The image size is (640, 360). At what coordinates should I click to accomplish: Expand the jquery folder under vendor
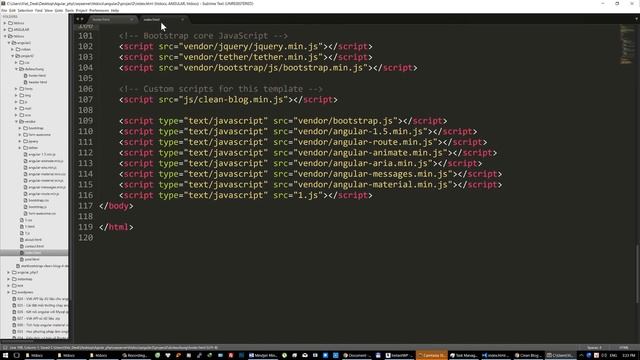click(x=20, y=141)
